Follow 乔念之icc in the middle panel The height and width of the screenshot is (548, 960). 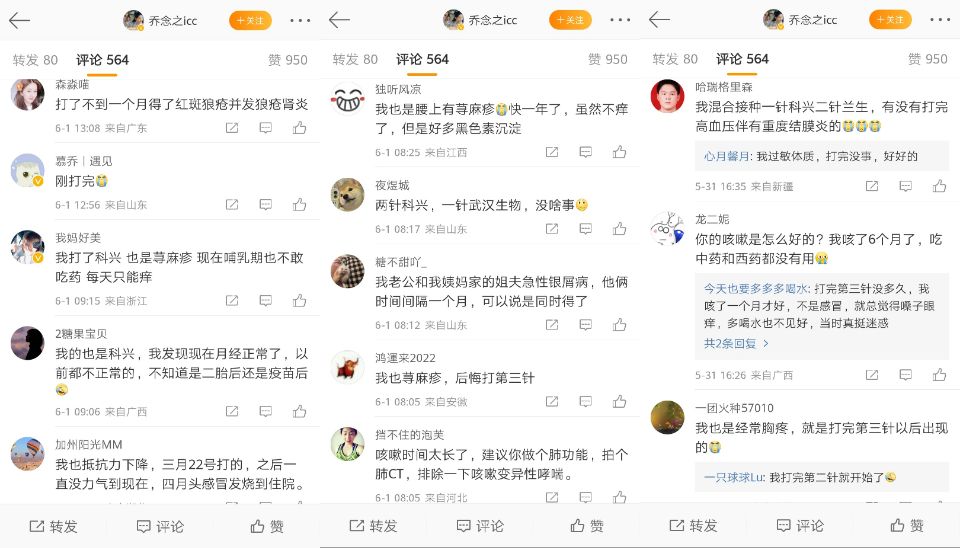tap(570, 20)
